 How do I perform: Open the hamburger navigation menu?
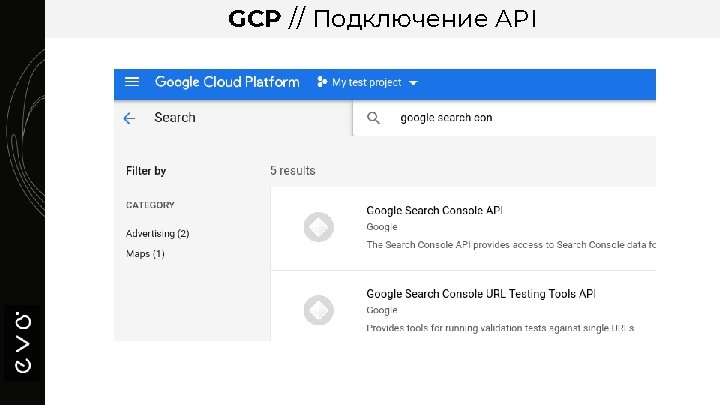pos(132,82)
